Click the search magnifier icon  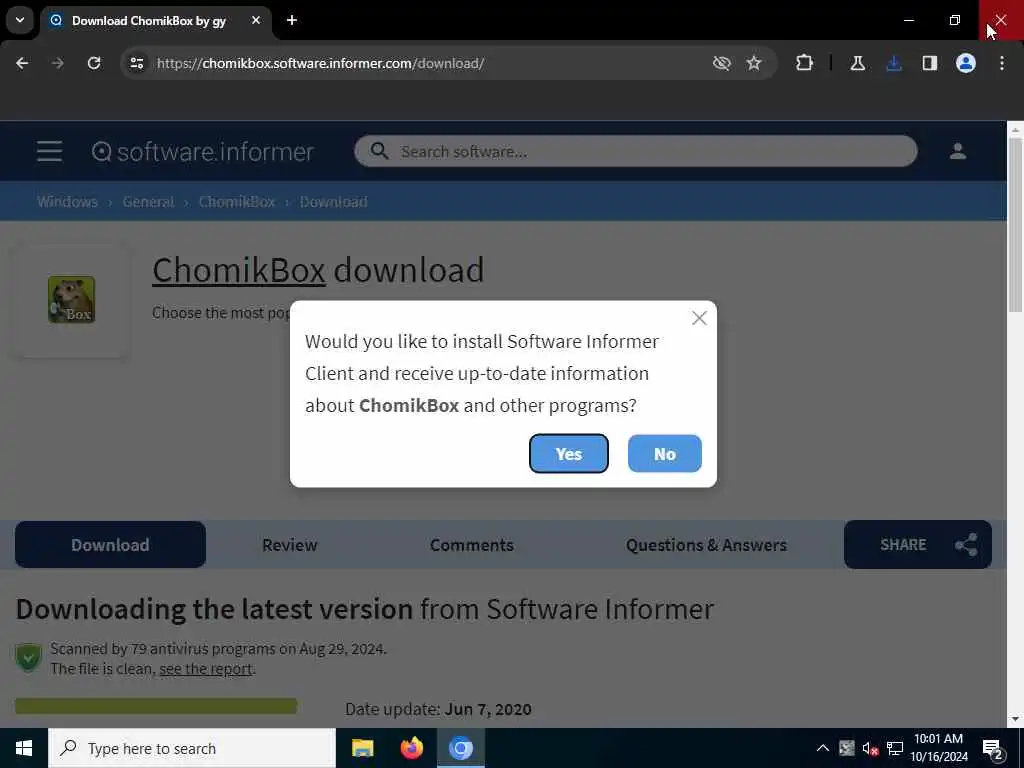point(379,152)
